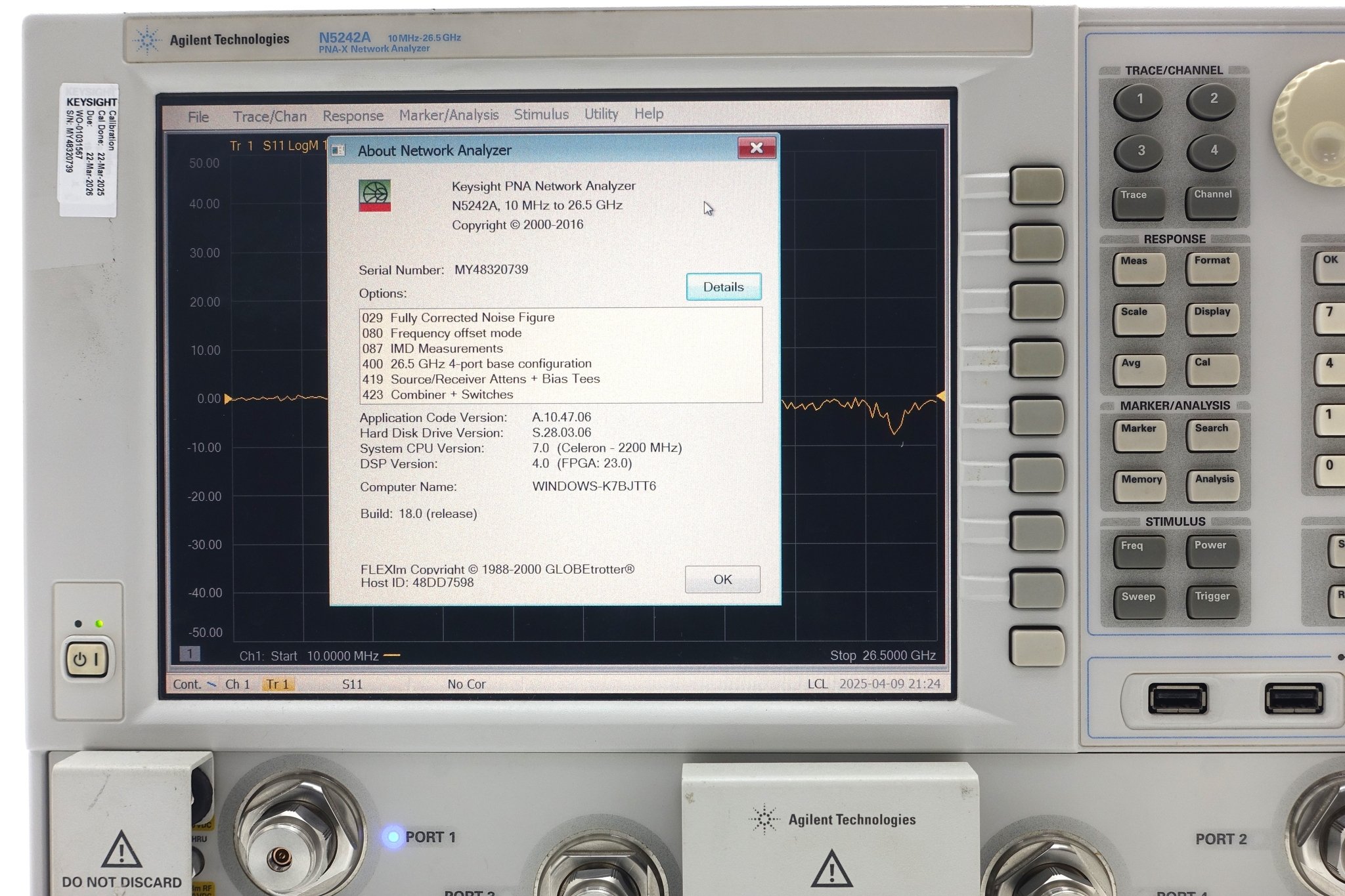Open the Utility menu

coord(601,114)
